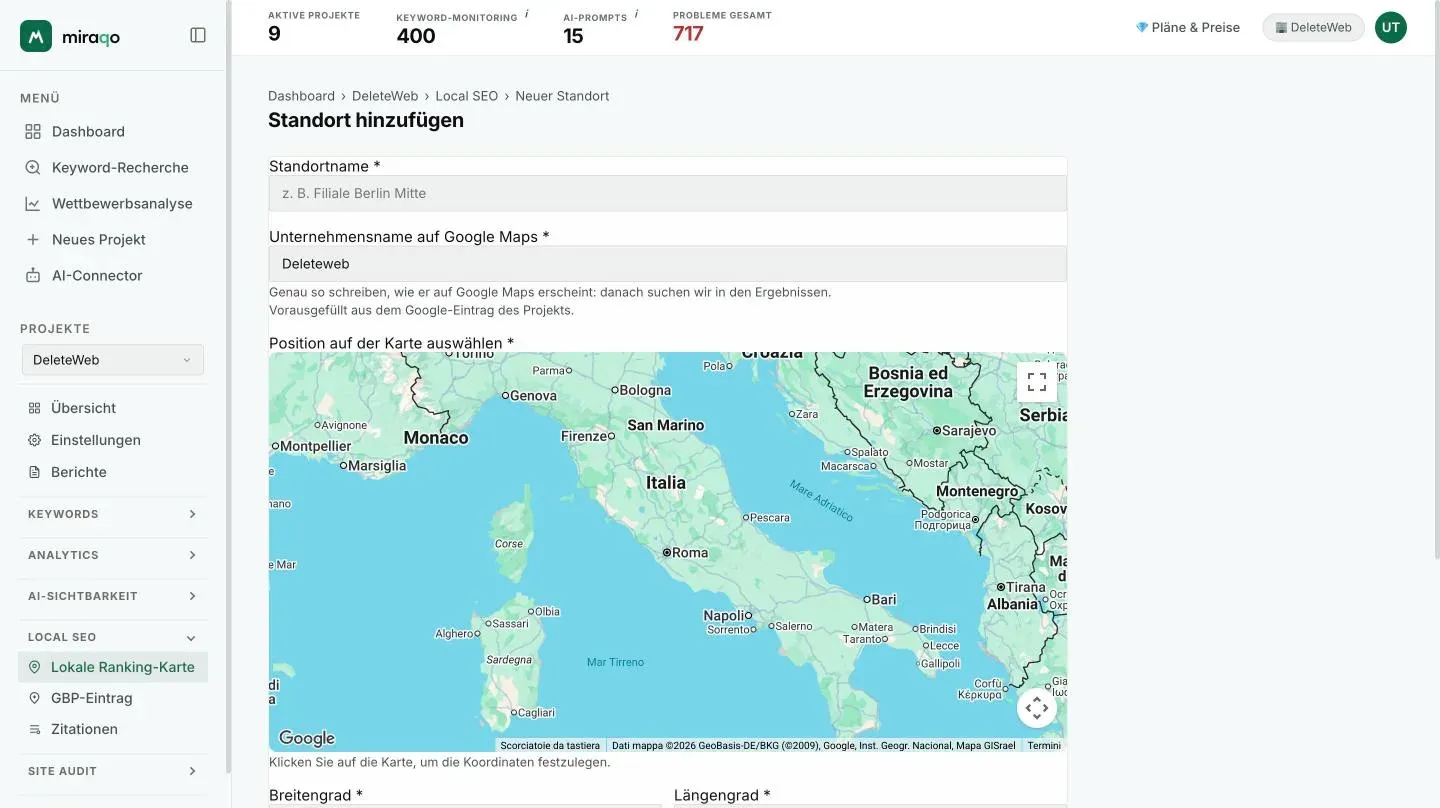This screenshot has width=1440, height=808.
Task: Open Dashboard in the sidebar menu
Action: point(112,131)
